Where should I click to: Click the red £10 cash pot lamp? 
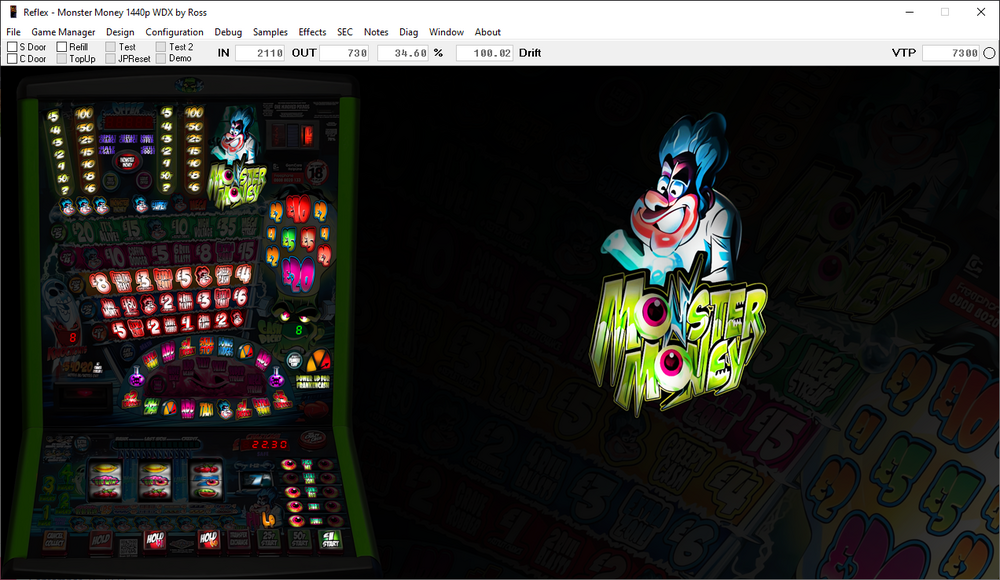[297, 208]
